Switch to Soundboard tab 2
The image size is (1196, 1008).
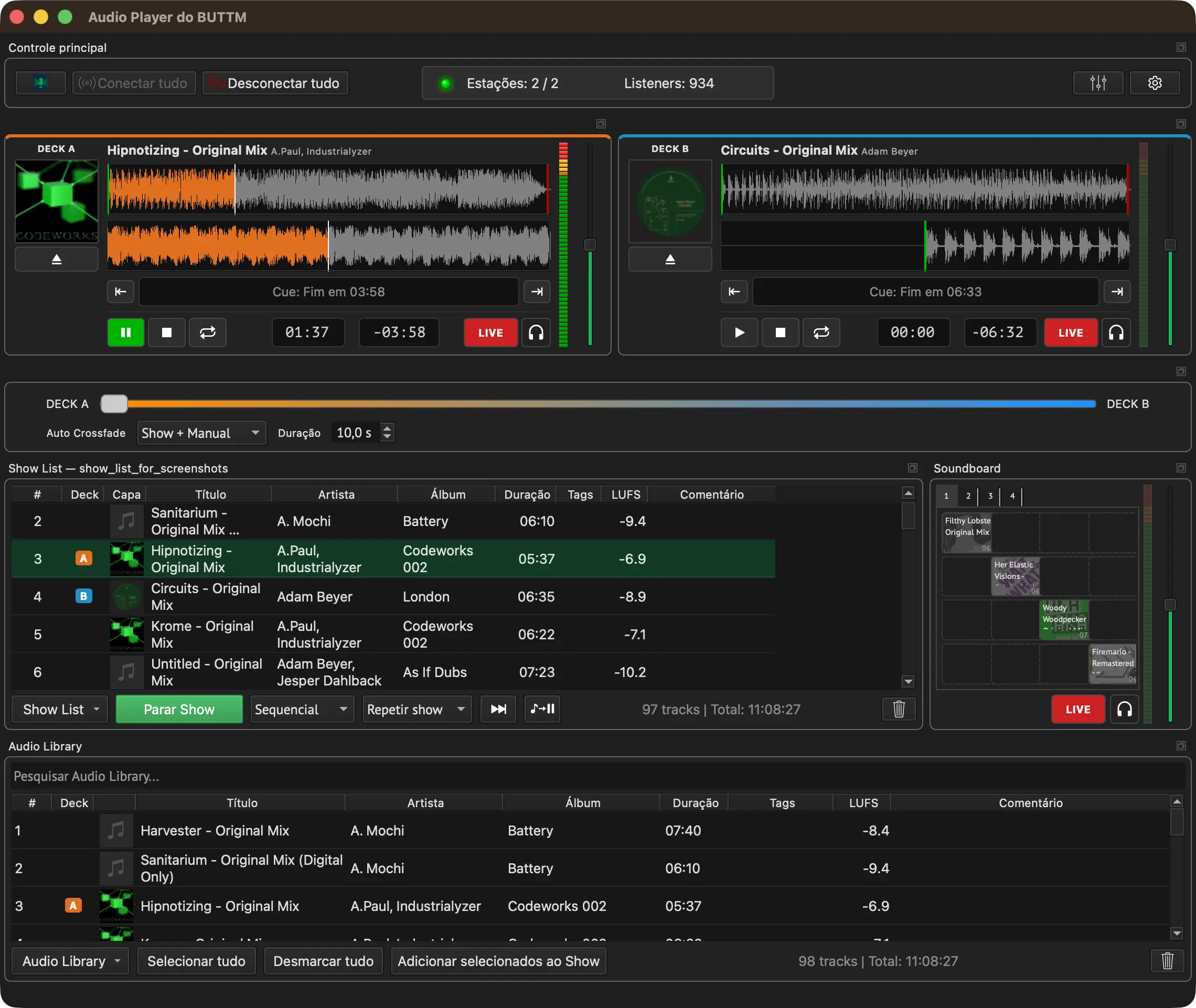point(968,496)
